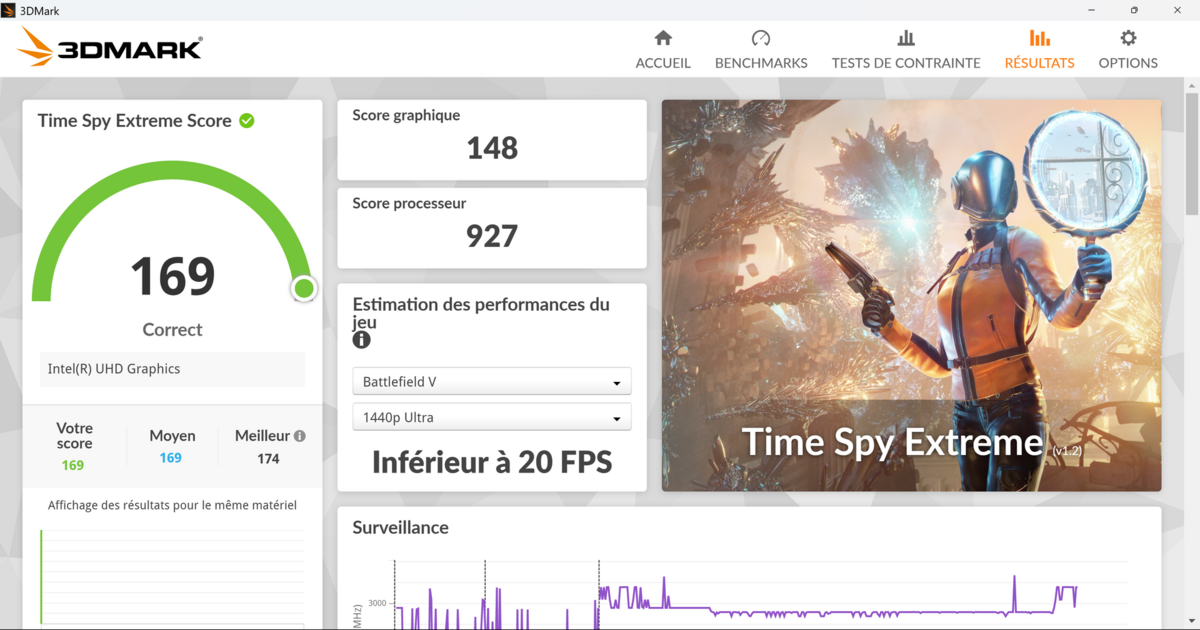Click the Score processeur value 927
This screenshot has width=1200, height=630.
[x=492, y=236]
